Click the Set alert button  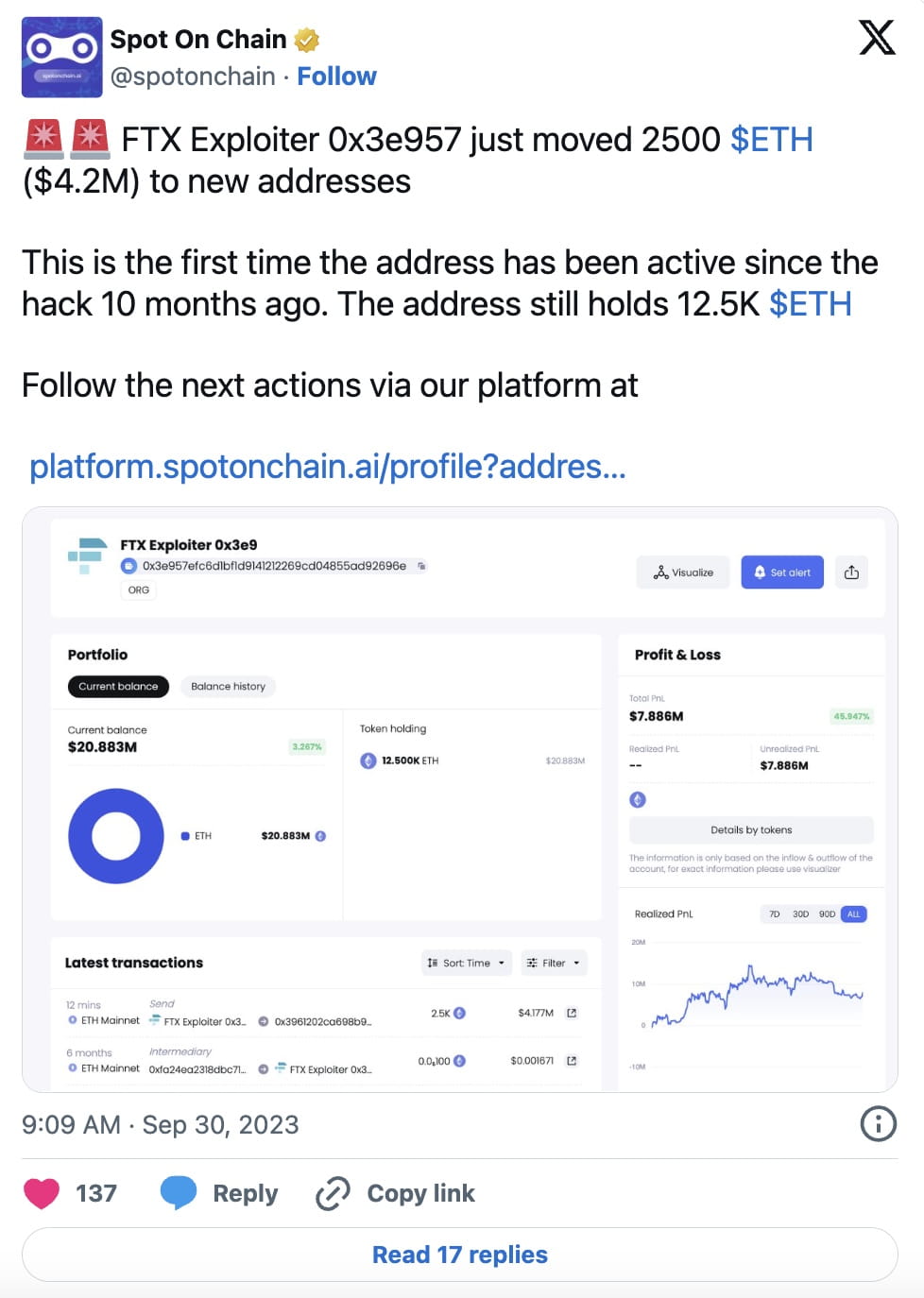click(781, 572)
